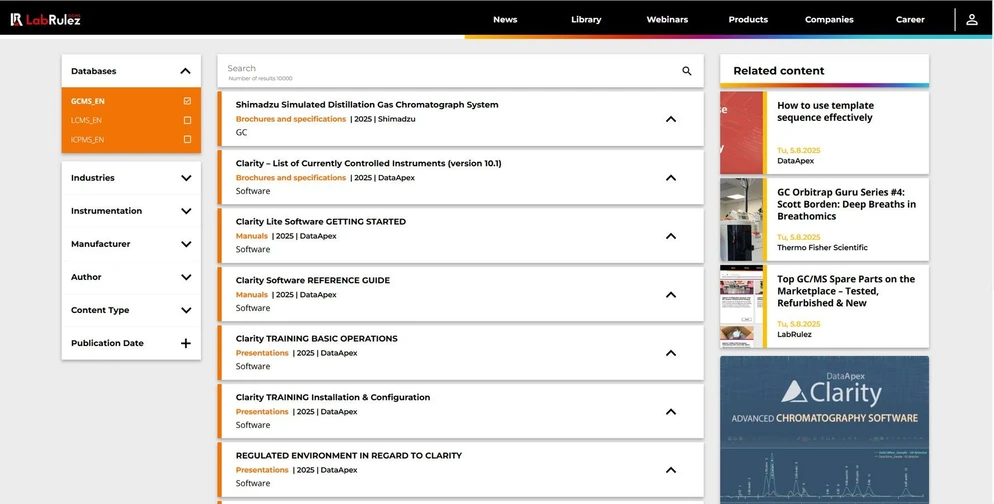Expand the Industries filter
The image size is (994, 504).
tap(185, 178)
